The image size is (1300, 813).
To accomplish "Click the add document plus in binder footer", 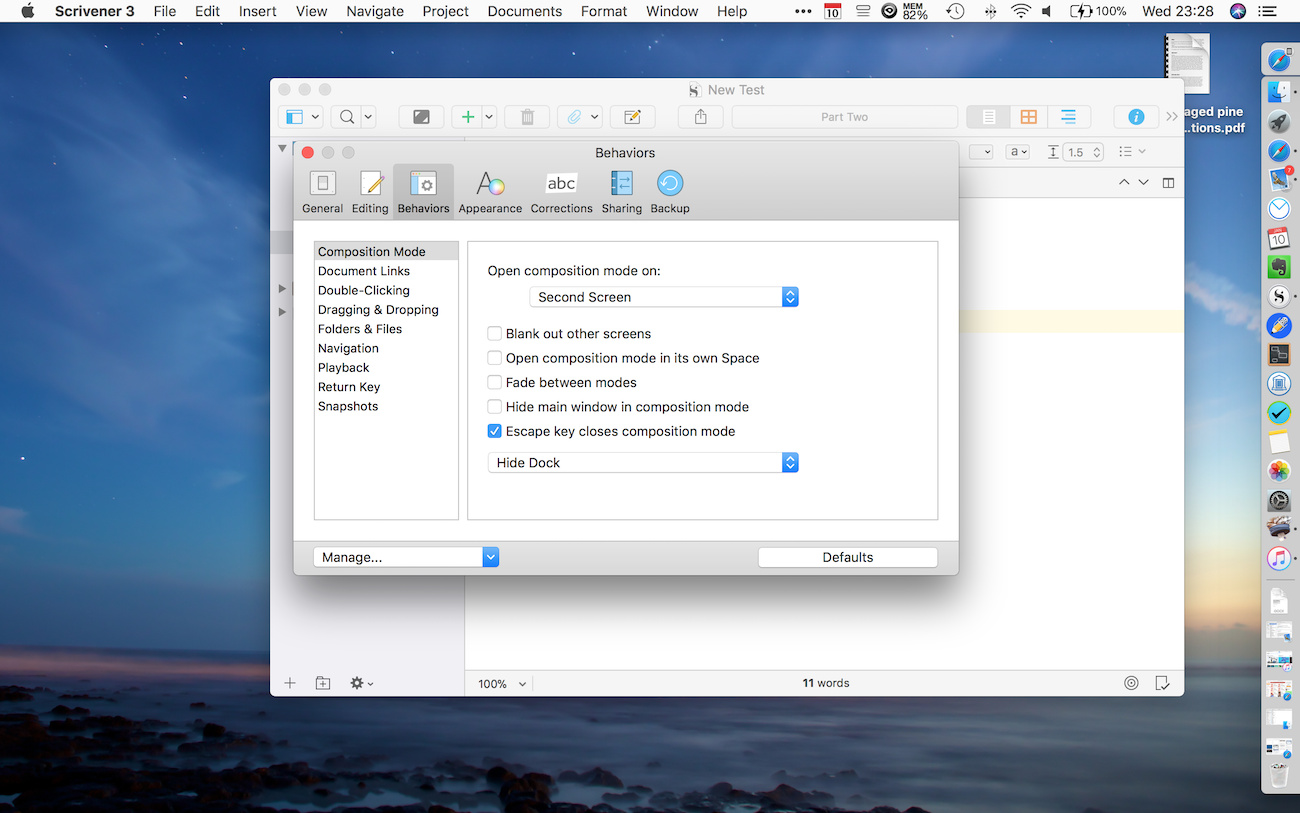I will click(290, 683).
